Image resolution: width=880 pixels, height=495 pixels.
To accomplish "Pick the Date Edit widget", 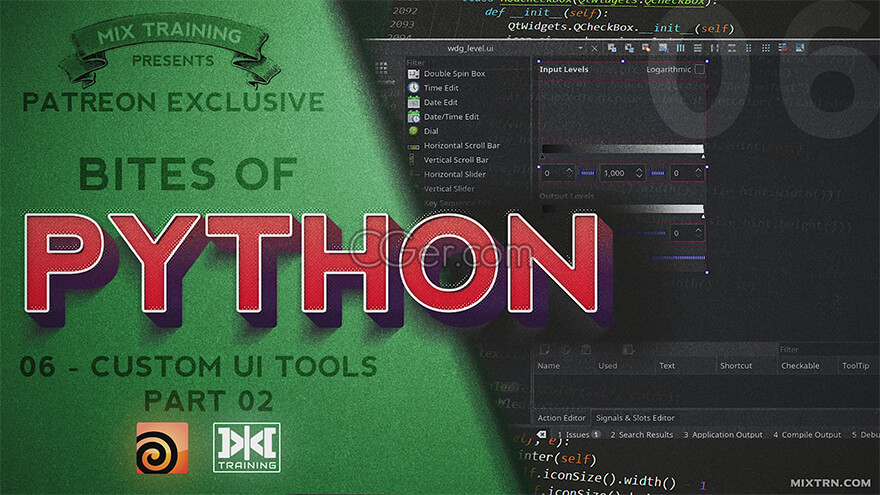I will [433, 102].
